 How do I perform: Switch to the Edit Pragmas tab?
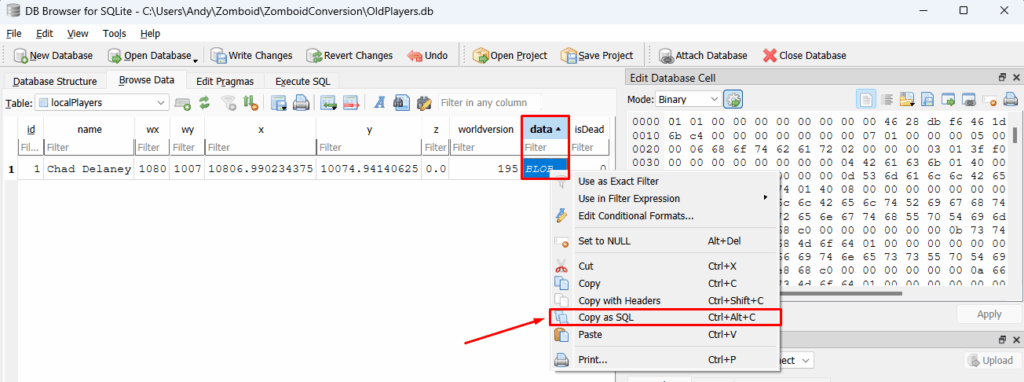pyautogui.click(x=226, y=81)
